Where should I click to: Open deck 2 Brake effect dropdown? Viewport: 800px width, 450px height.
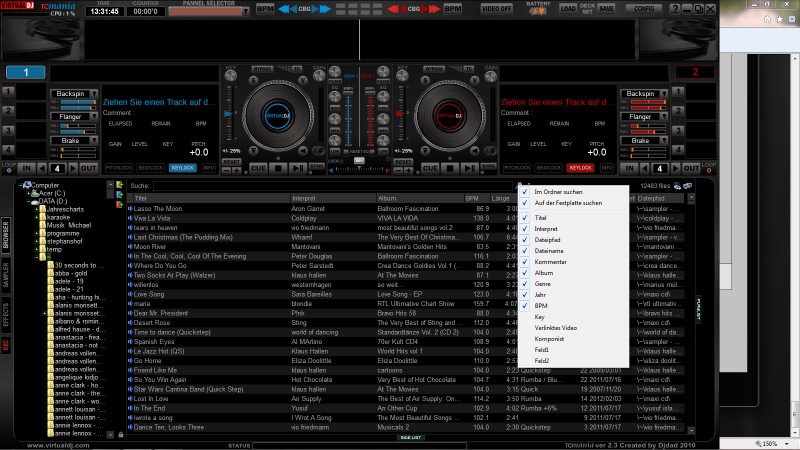pyautogui.click(x=664, y=140)
